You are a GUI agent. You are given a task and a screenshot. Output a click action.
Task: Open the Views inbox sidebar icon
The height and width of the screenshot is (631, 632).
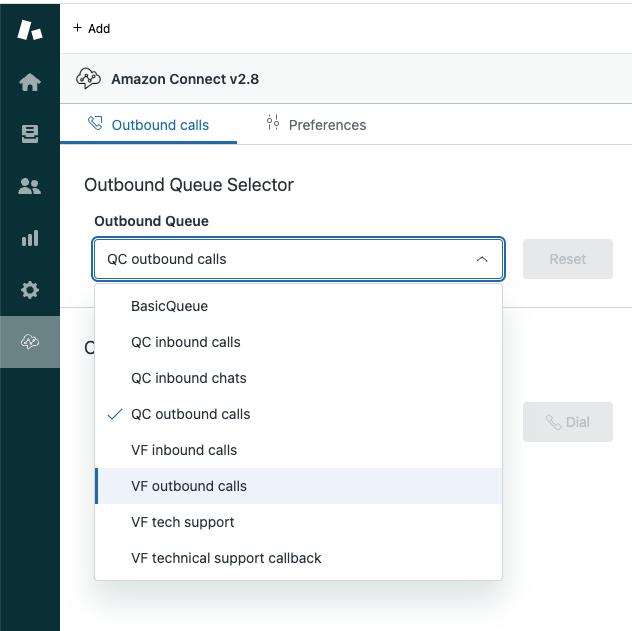(30, 134)
